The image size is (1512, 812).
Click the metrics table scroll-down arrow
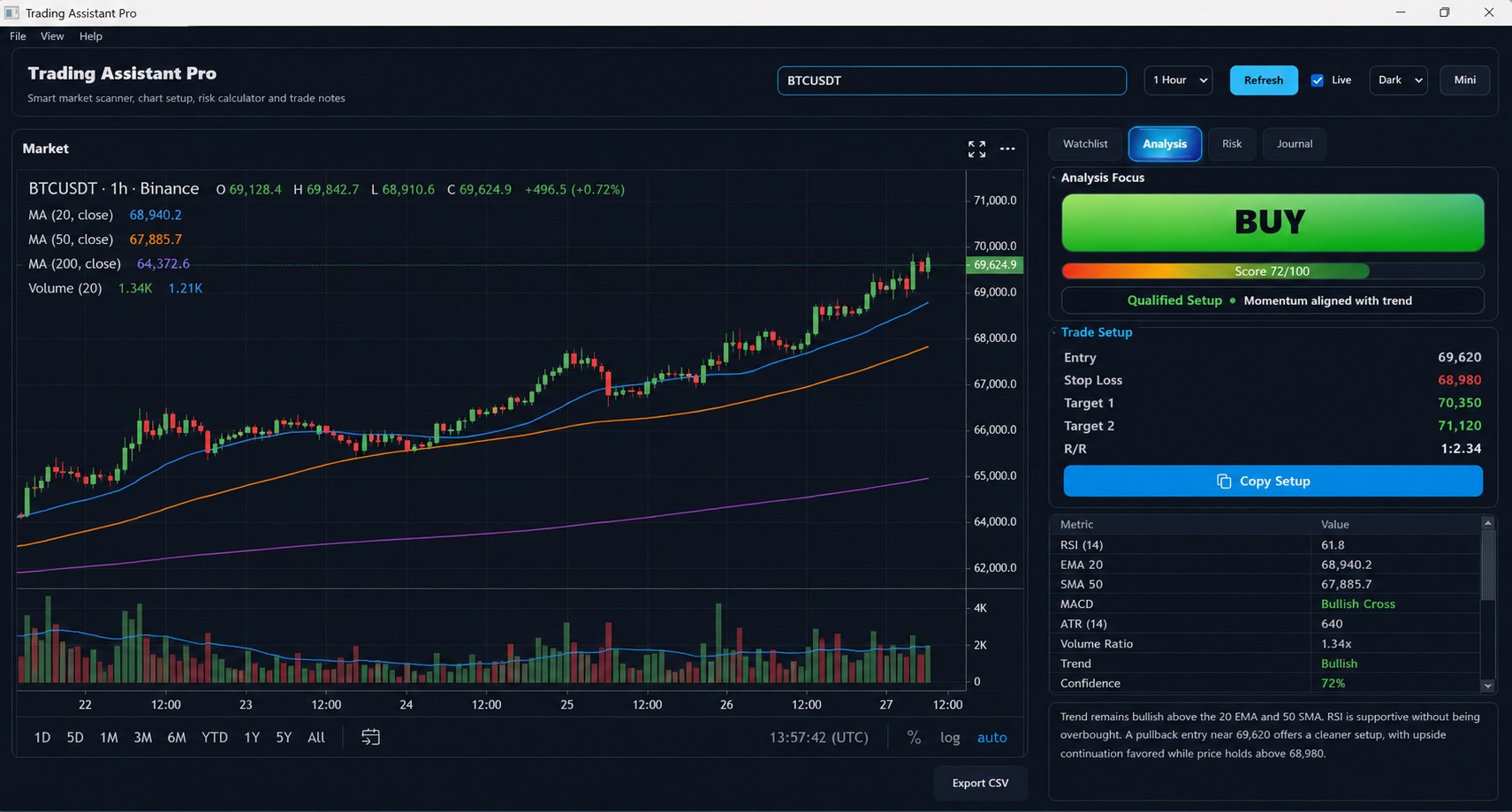click(x=1488, y=686)
